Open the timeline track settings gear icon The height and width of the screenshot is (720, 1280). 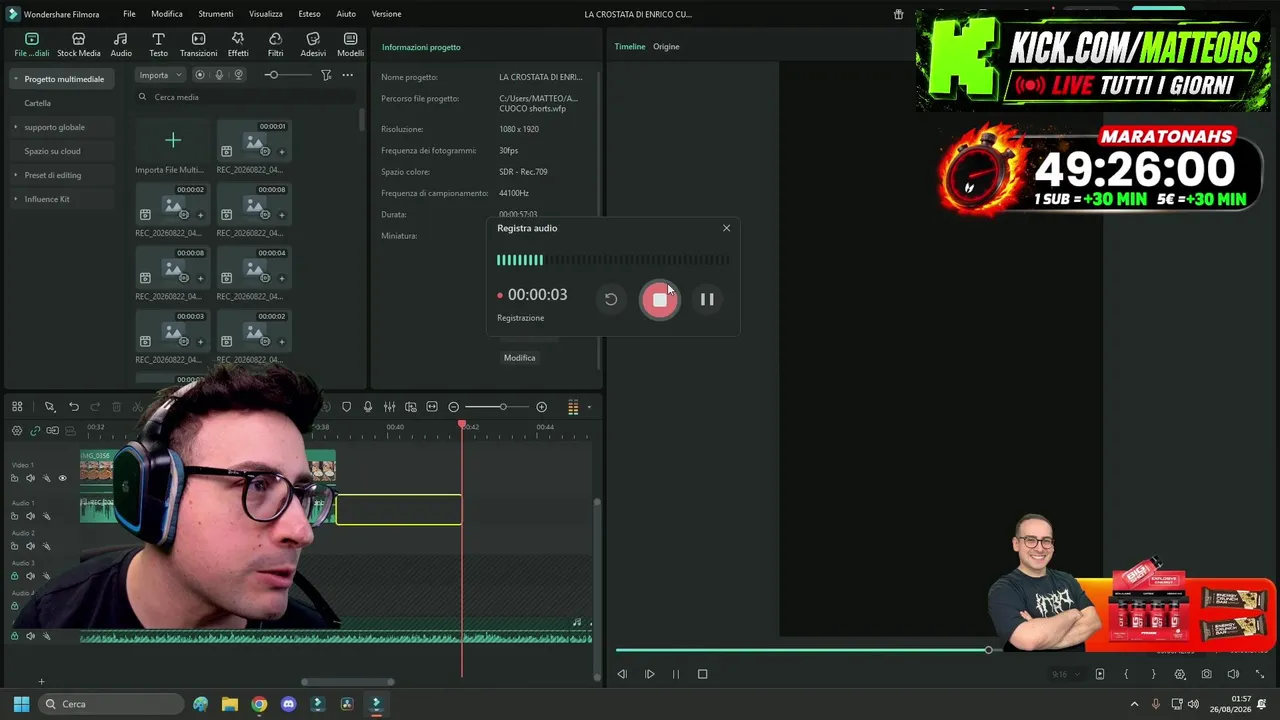click(17, 431)
